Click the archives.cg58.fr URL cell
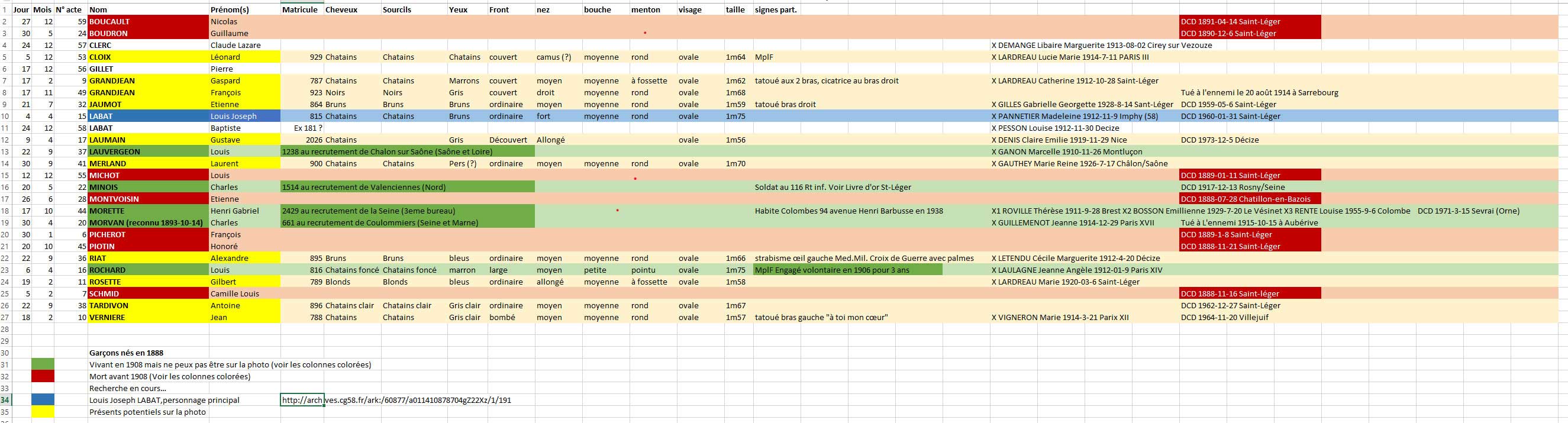The width and height of the screenshot is (1568, 423). (x=302, y=400)
